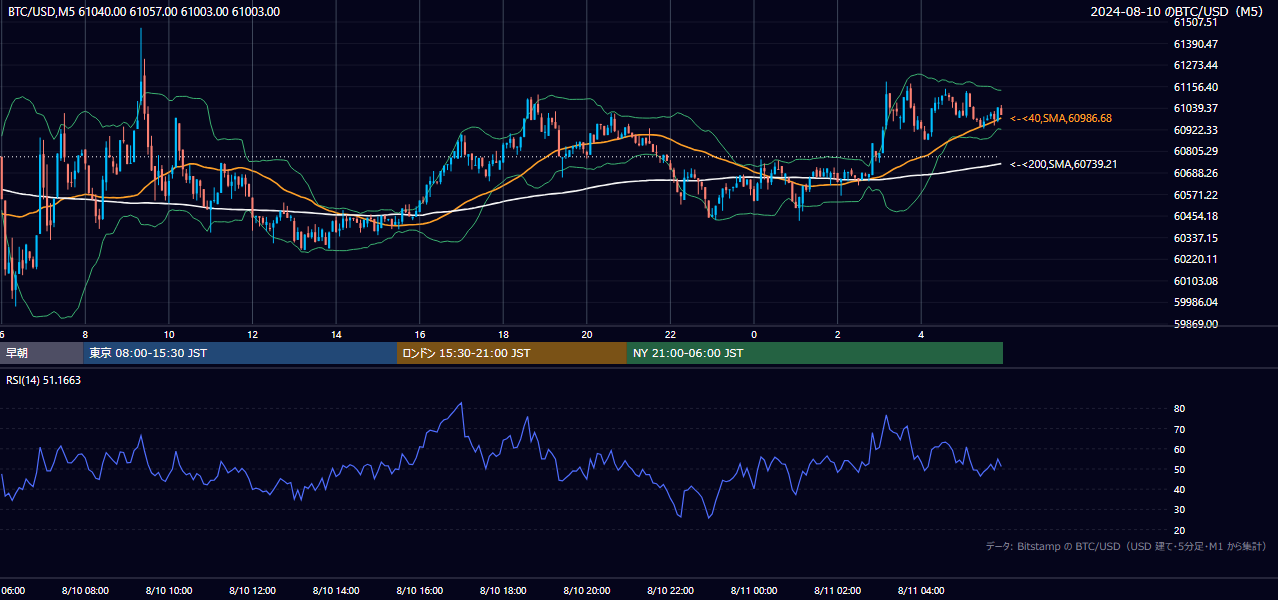
Task: Click price axis value 61039.37
Action: 1194,108
